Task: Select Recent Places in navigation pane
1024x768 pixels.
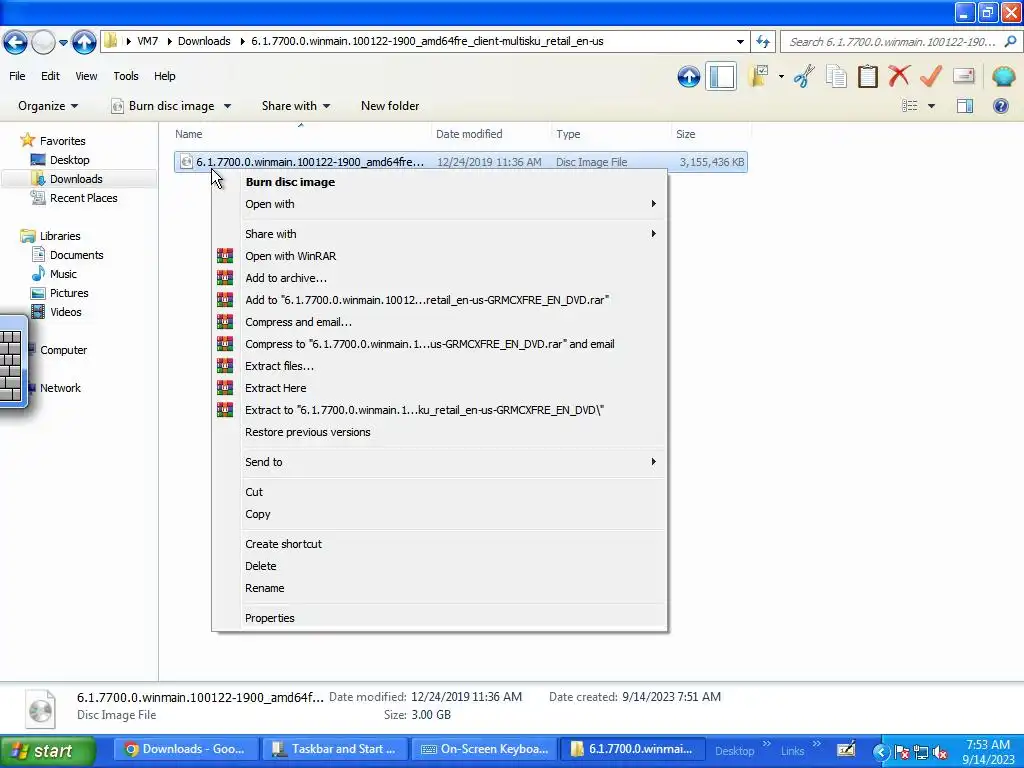Action: 83,198
